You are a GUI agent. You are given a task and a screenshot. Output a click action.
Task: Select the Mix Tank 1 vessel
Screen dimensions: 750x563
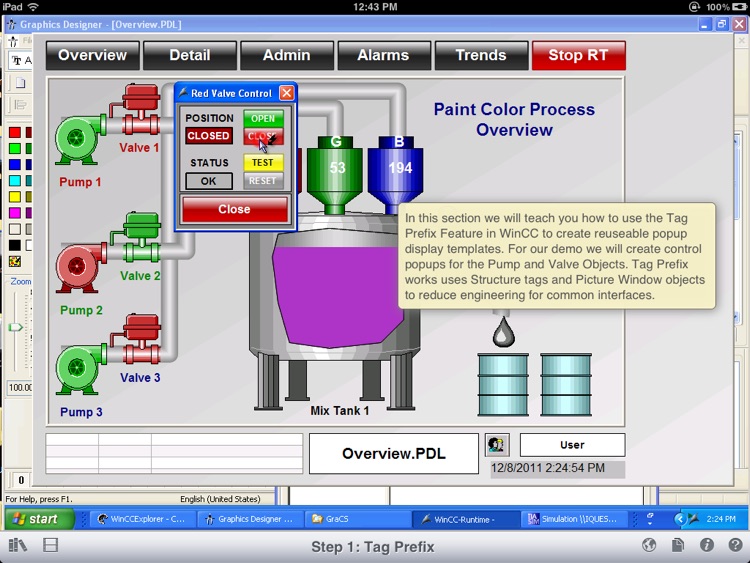(335, 311)
